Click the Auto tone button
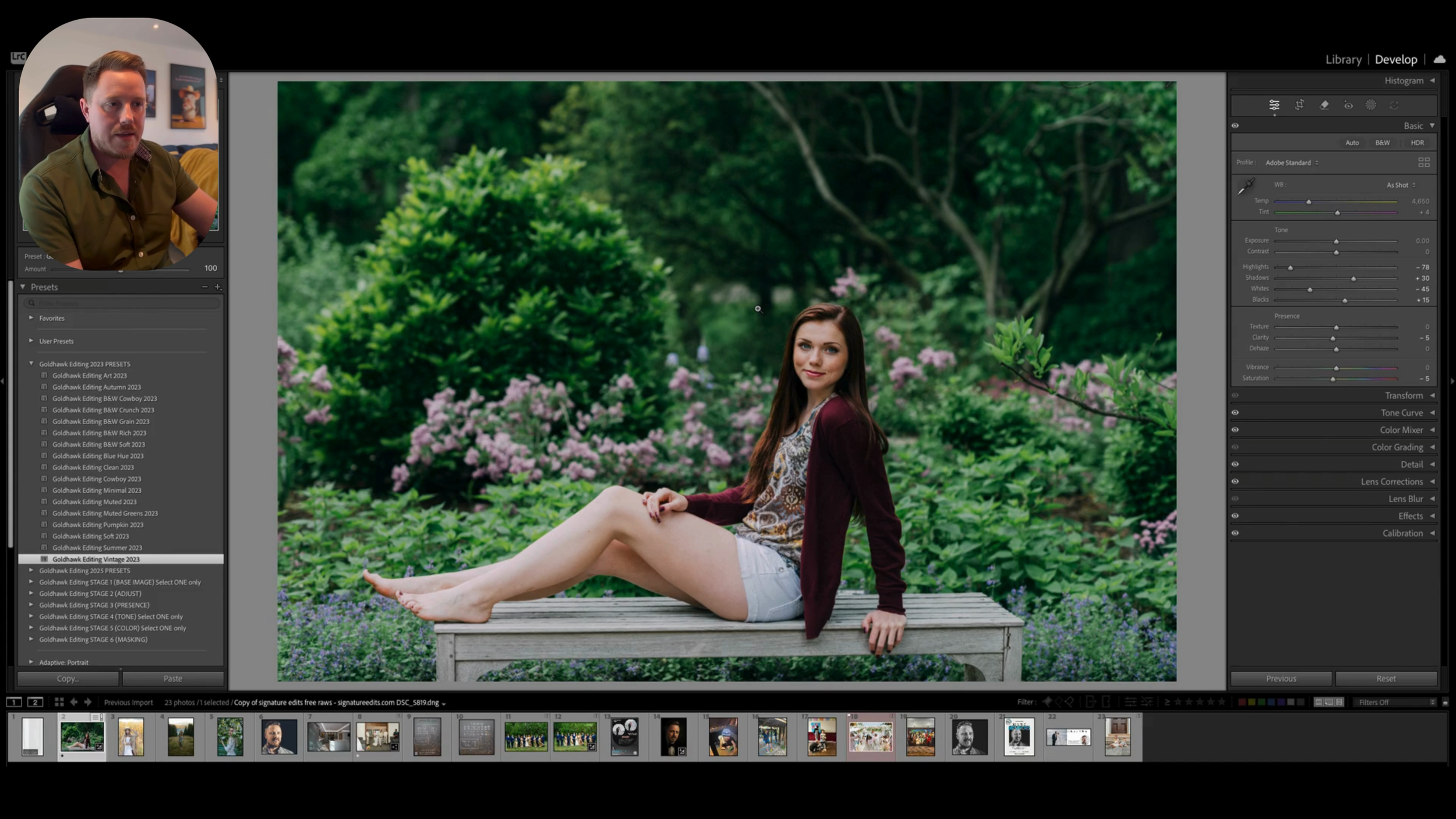 click(1352, 143)
